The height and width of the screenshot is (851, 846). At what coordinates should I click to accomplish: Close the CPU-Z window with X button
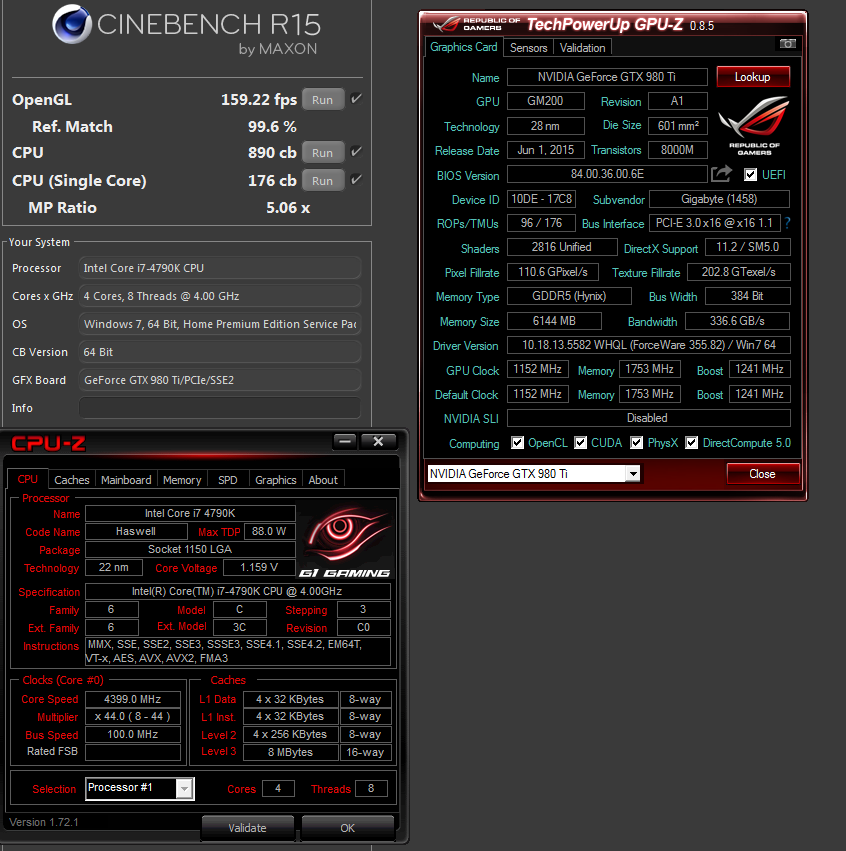tap(378, 442)
